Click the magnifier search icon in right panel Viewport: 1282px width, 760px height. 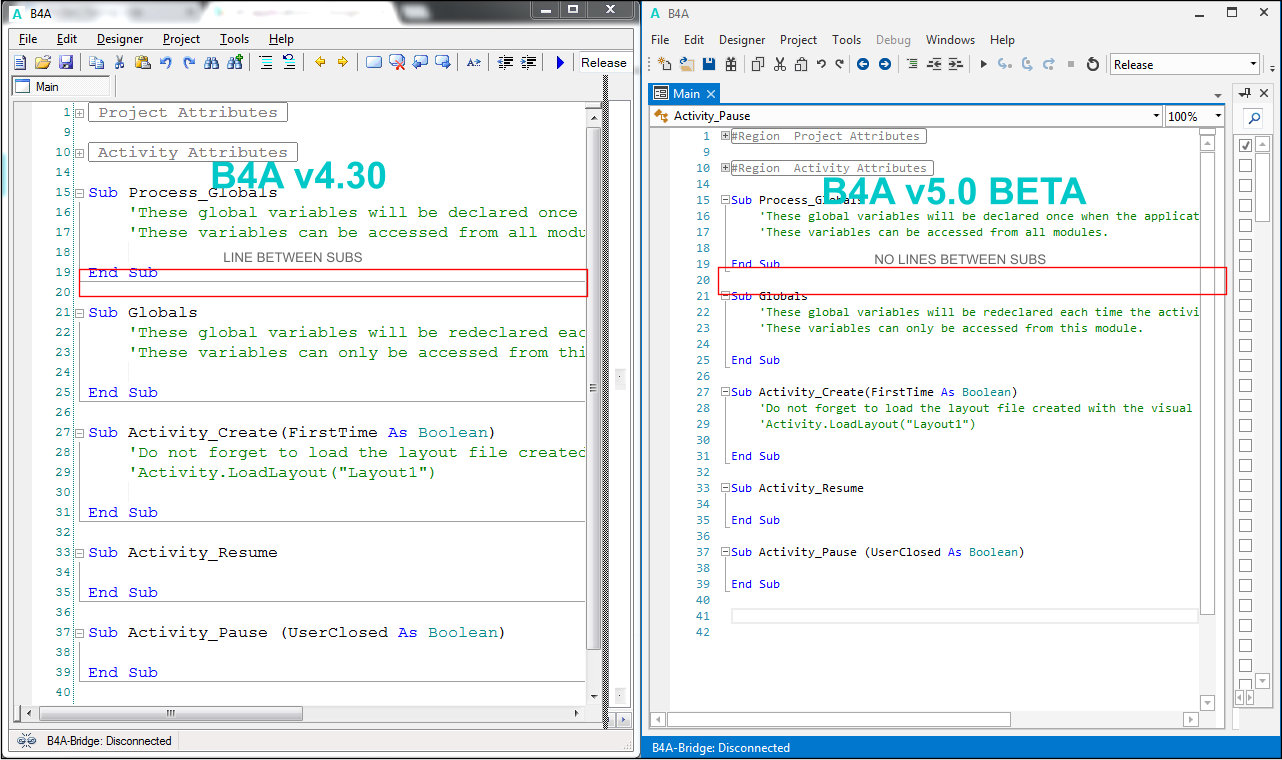coord(1252,118)
